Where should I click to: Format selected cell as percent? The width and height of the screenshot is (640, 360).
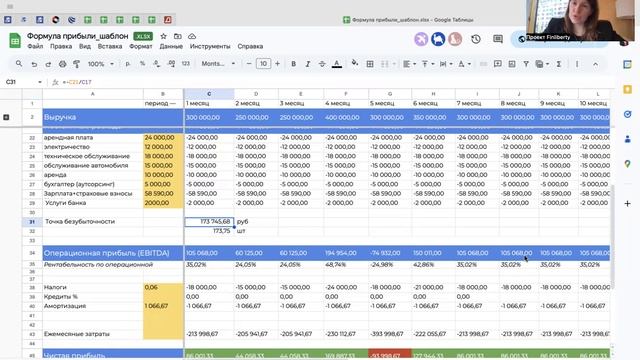[x=142, y=64]
